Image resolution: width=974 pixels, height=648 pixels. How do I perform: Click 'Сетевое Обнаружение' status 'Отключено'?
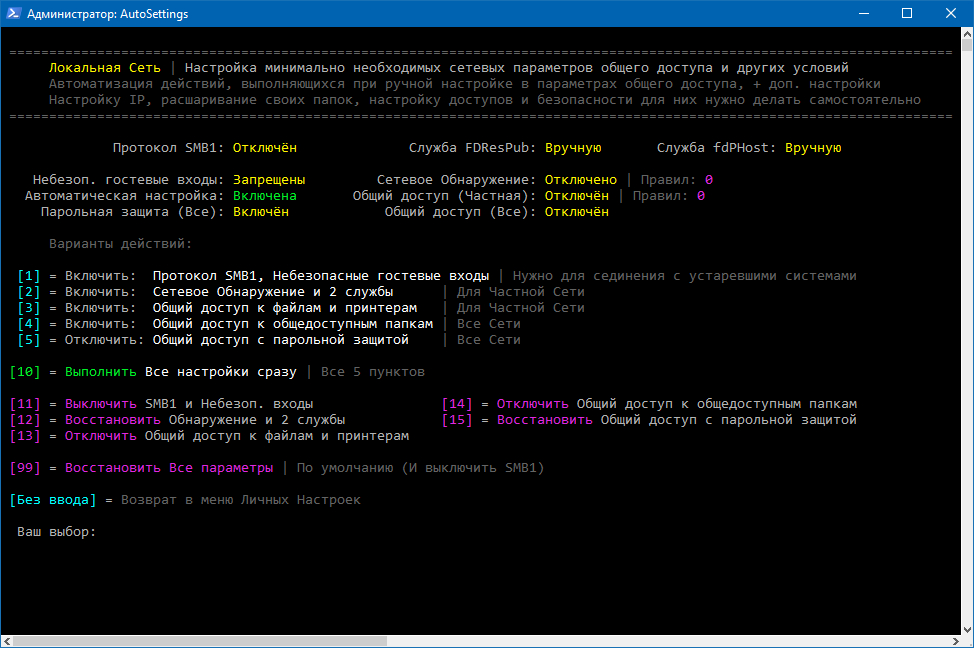pyautogui.click(x=581, y=180)
